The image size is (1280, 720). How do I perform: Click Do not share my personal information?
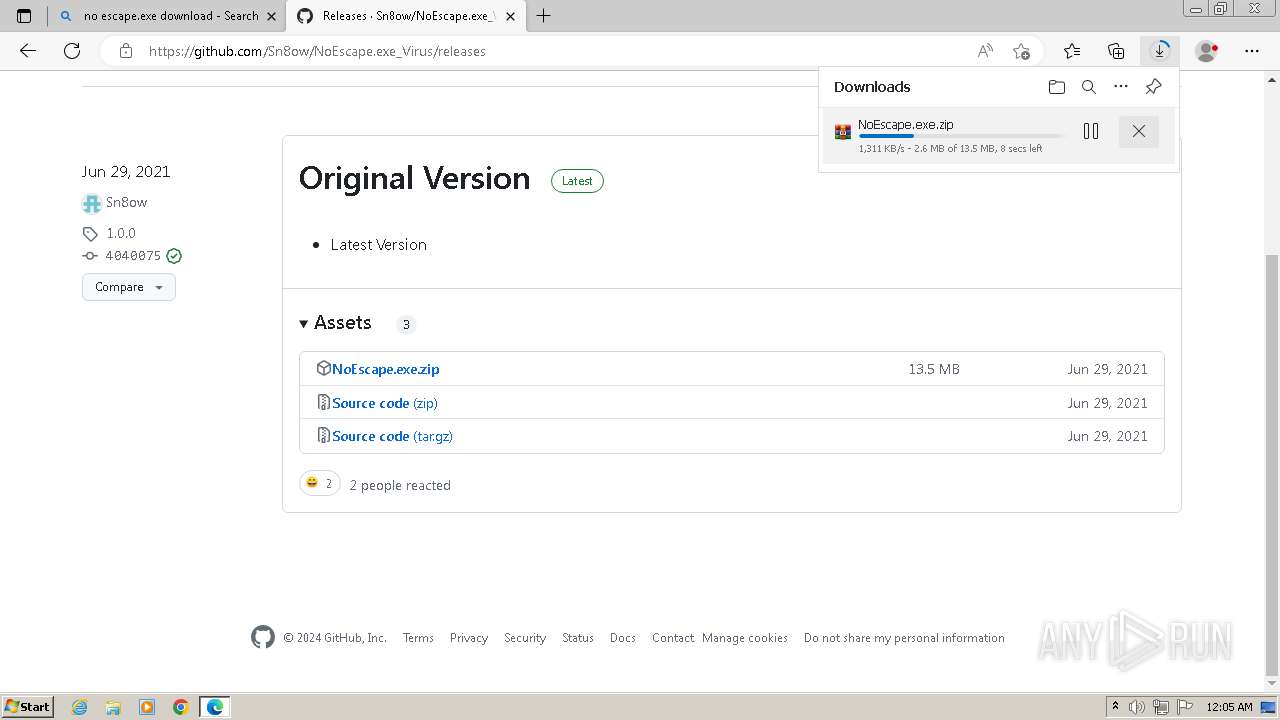click(904, 638)
